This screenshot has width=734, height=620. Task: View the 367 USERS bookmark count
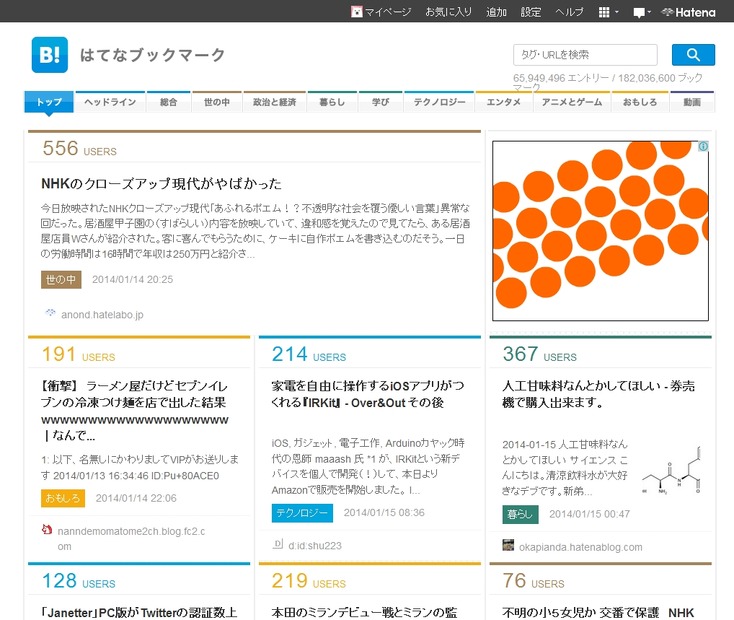tap(540, 354)
